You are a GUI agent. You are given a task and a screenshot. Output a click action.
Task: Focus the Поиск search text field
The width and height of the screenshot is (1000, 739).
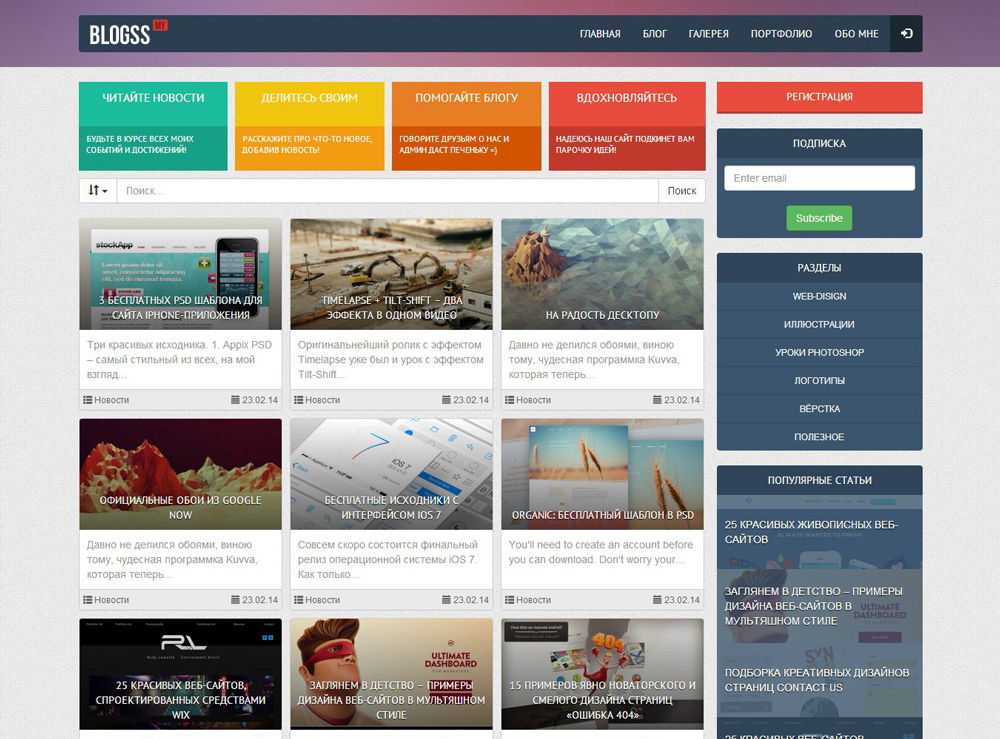pyautogui.click(x=388, y=191)
